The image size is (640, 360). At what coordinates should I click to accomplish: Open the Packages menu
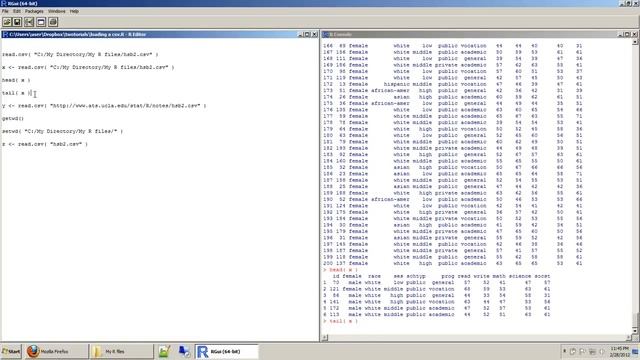pyautogui.click(x=34, y=11)
